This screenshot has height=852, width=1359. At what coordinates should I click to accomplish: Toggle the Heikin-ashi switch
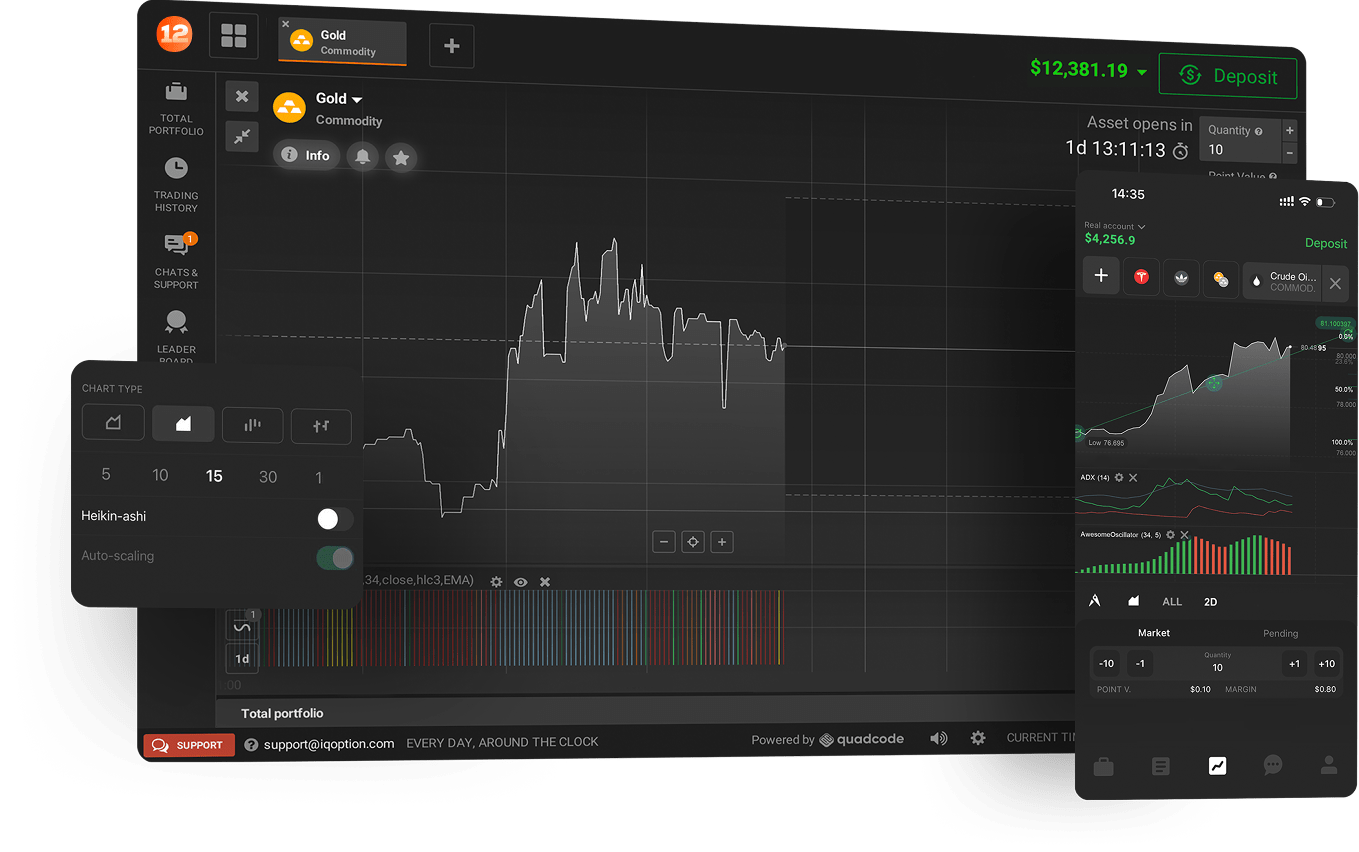click(334, 518)
